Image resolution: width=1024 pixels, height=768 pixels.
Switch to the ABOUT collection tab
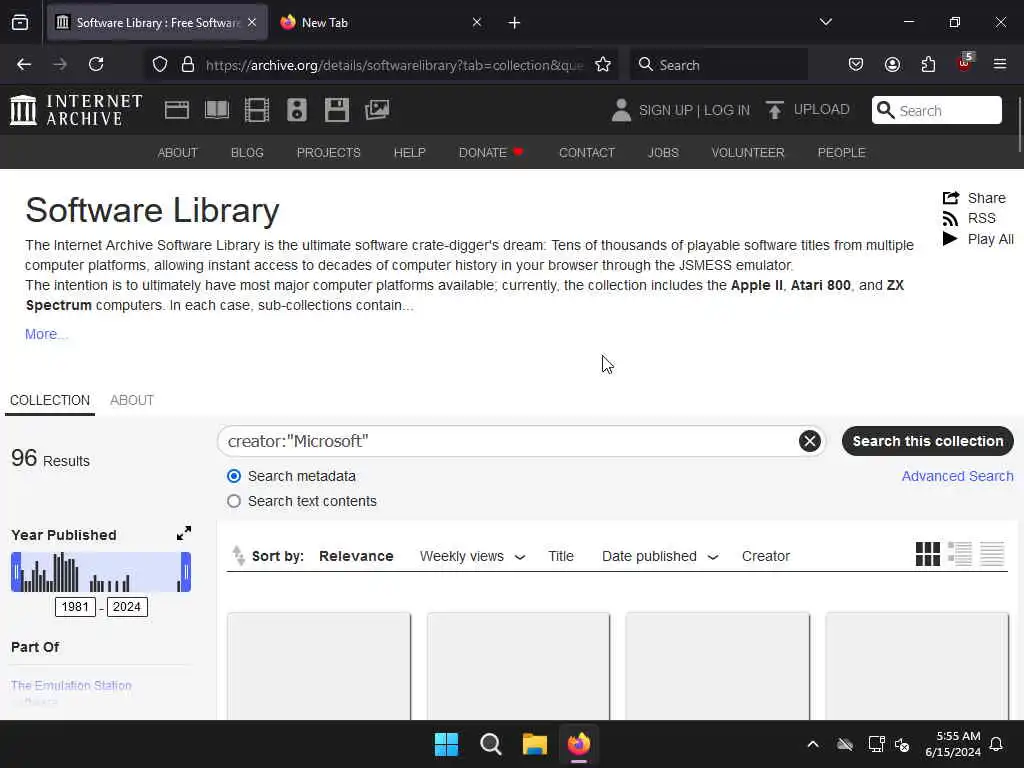(132, 400)
